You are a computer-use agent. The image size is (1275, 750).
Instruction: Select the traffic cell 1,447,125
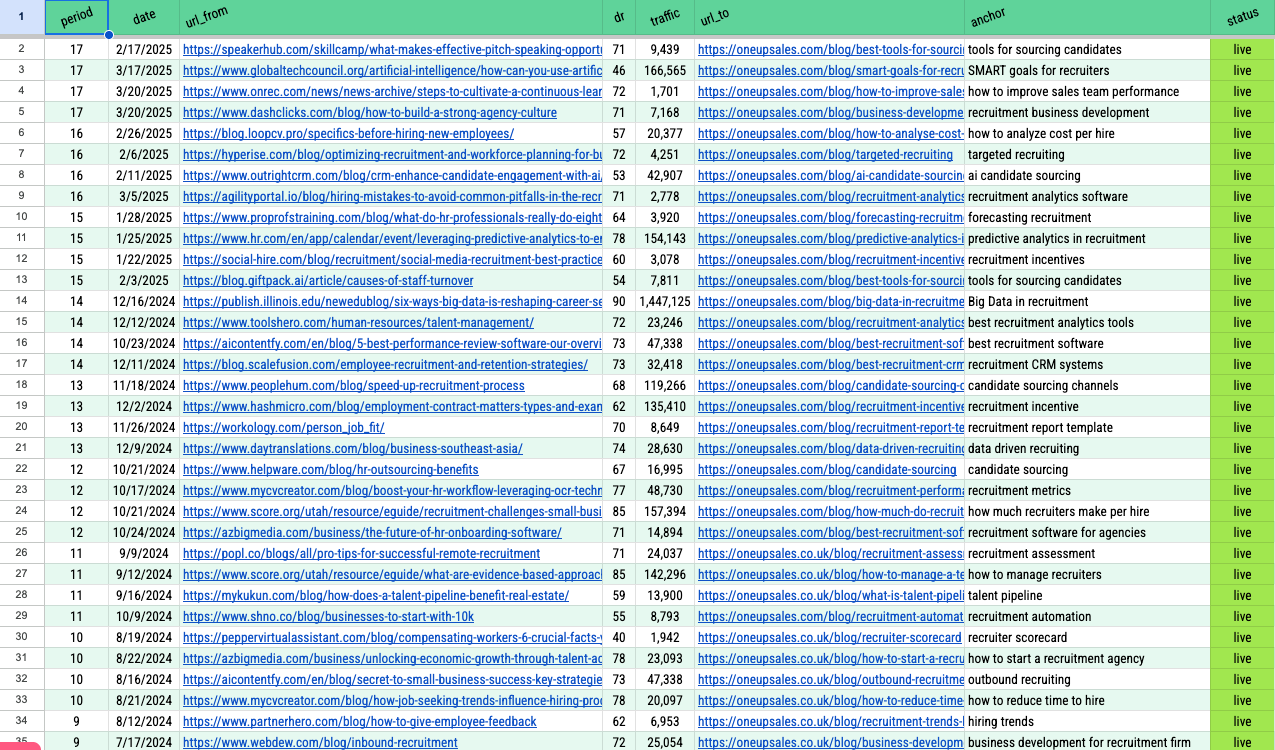665,301
